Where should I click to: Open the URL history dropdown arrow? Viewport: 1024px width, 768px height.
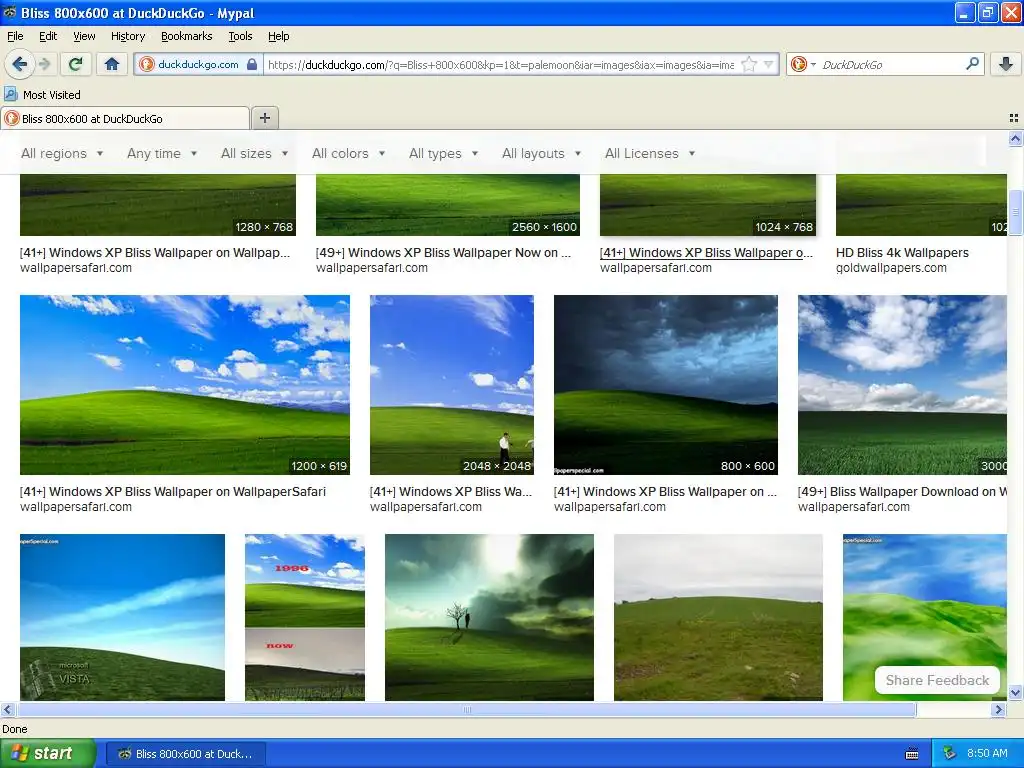click(769, 64)
